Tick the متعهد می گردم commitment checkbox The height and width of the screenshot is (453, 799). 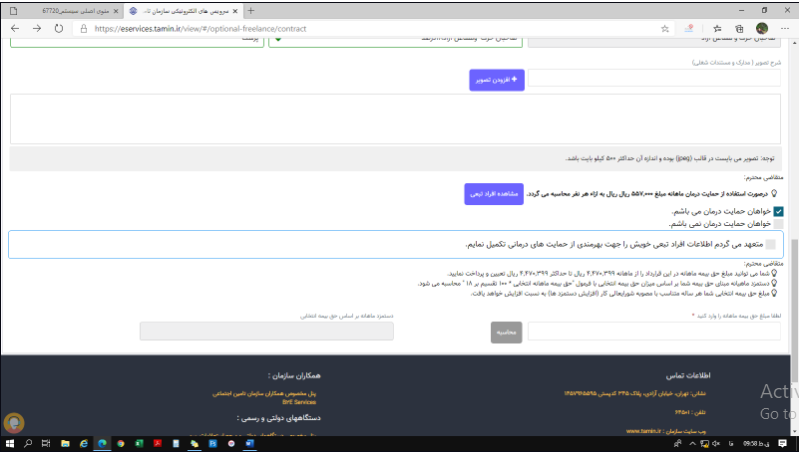770,244
